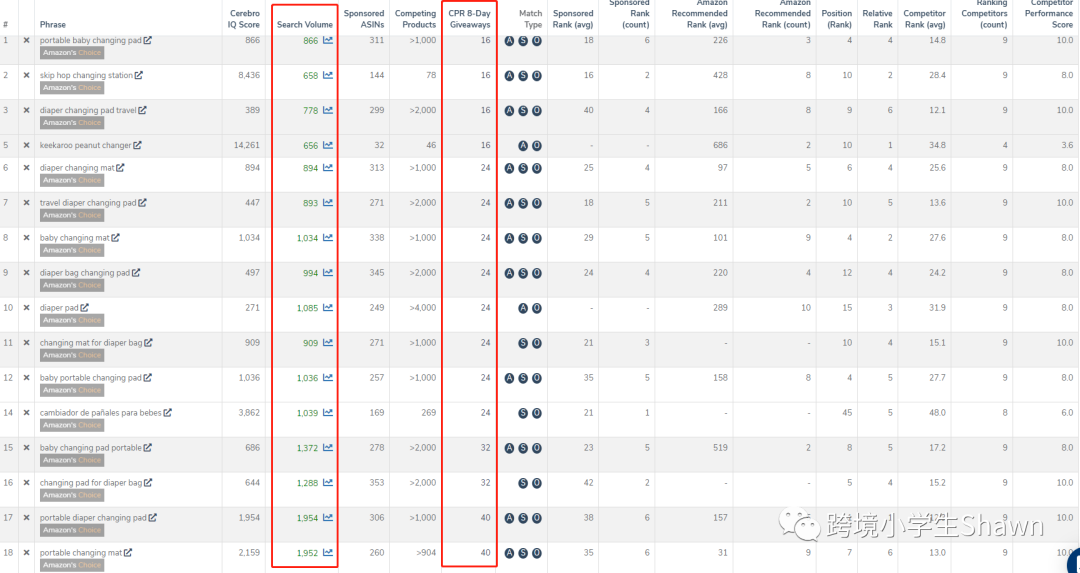Screen dimensions: 1080x573
Task: Sort by Competitor Rank (avg) column
Action: 924,19
